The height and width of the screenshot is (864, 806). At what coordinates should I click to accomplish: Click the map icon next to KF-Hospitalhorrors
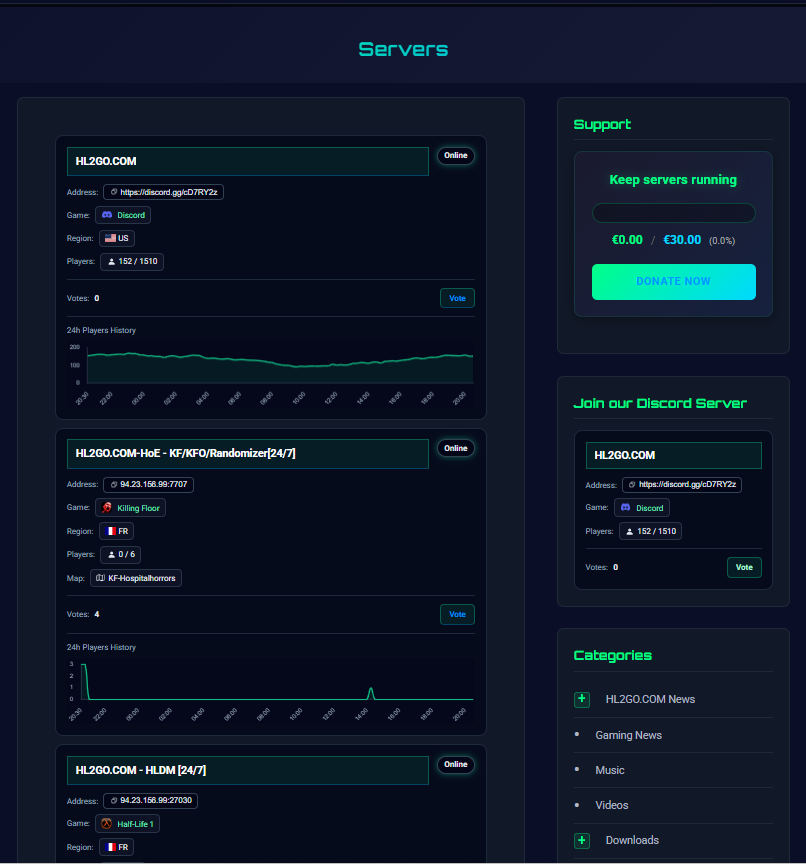(x=100, y=578)
